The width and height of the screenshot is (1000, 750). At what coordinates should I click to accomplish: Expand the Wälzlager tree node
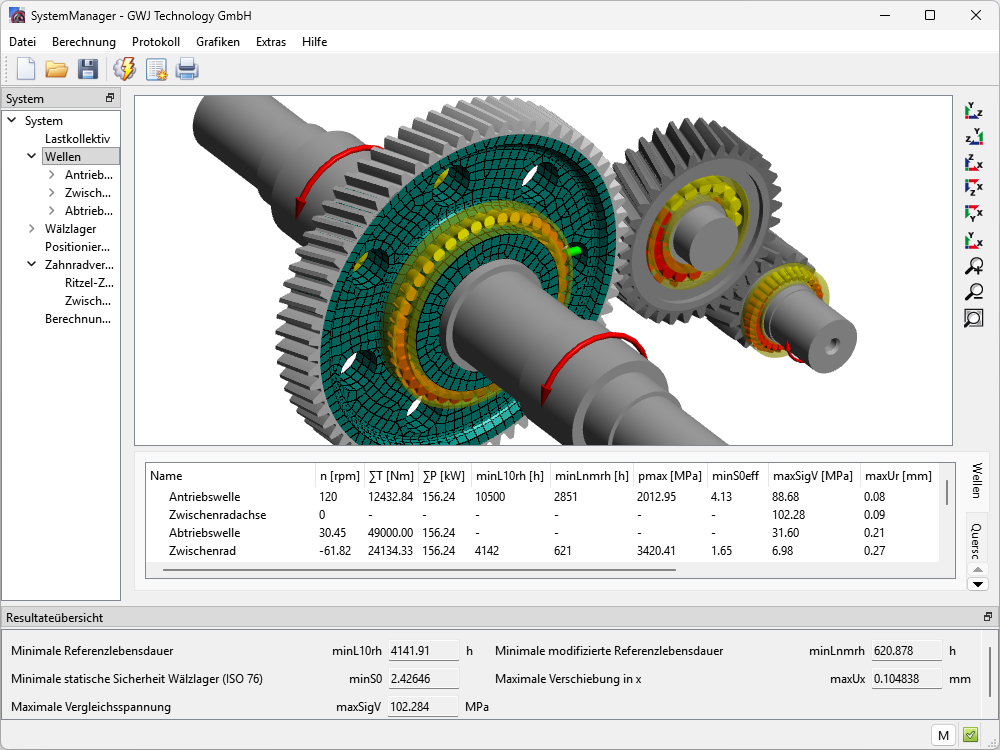32,229
